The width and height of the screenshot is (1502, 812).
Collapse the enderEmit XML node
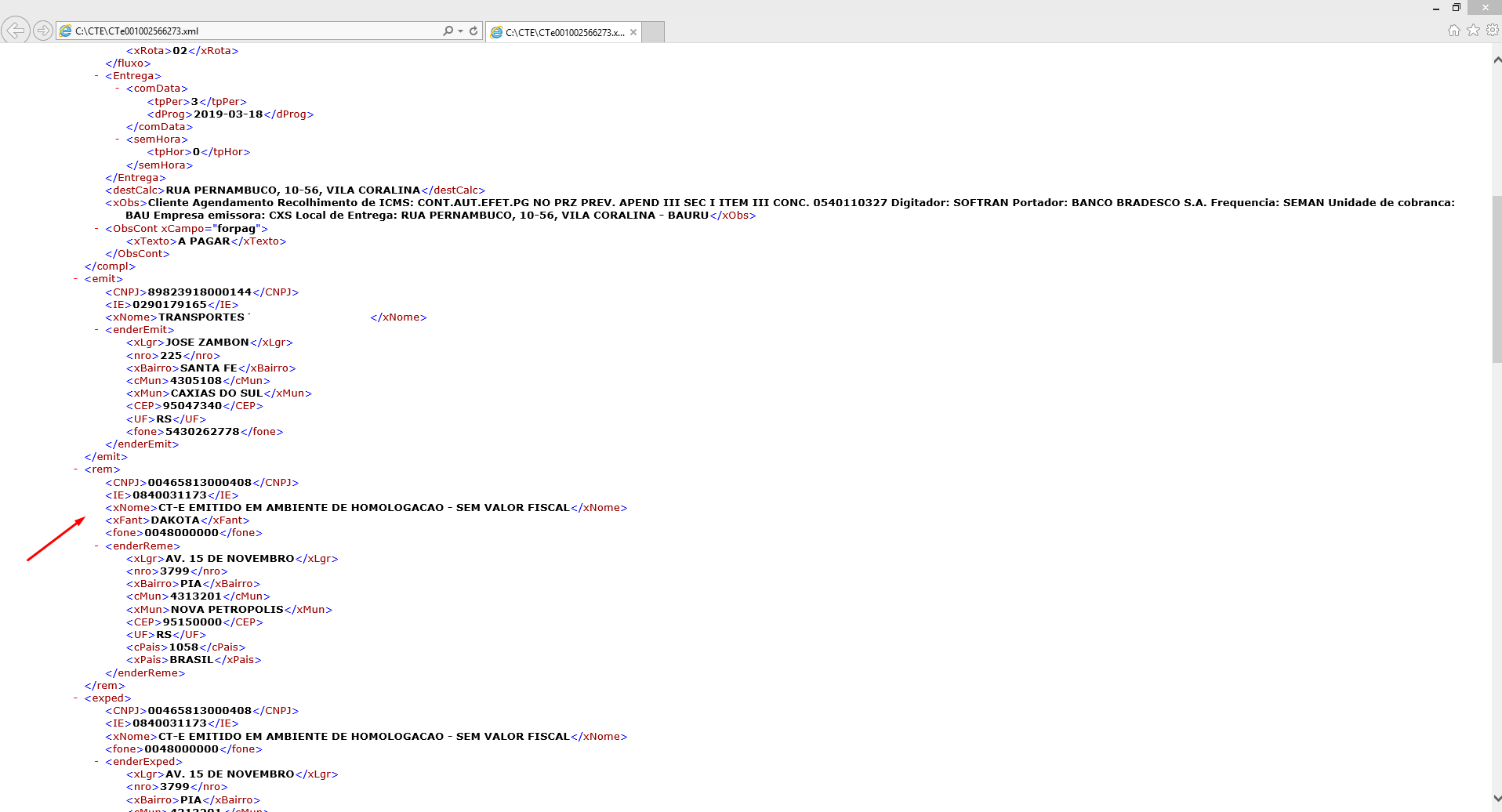point(96,330)
